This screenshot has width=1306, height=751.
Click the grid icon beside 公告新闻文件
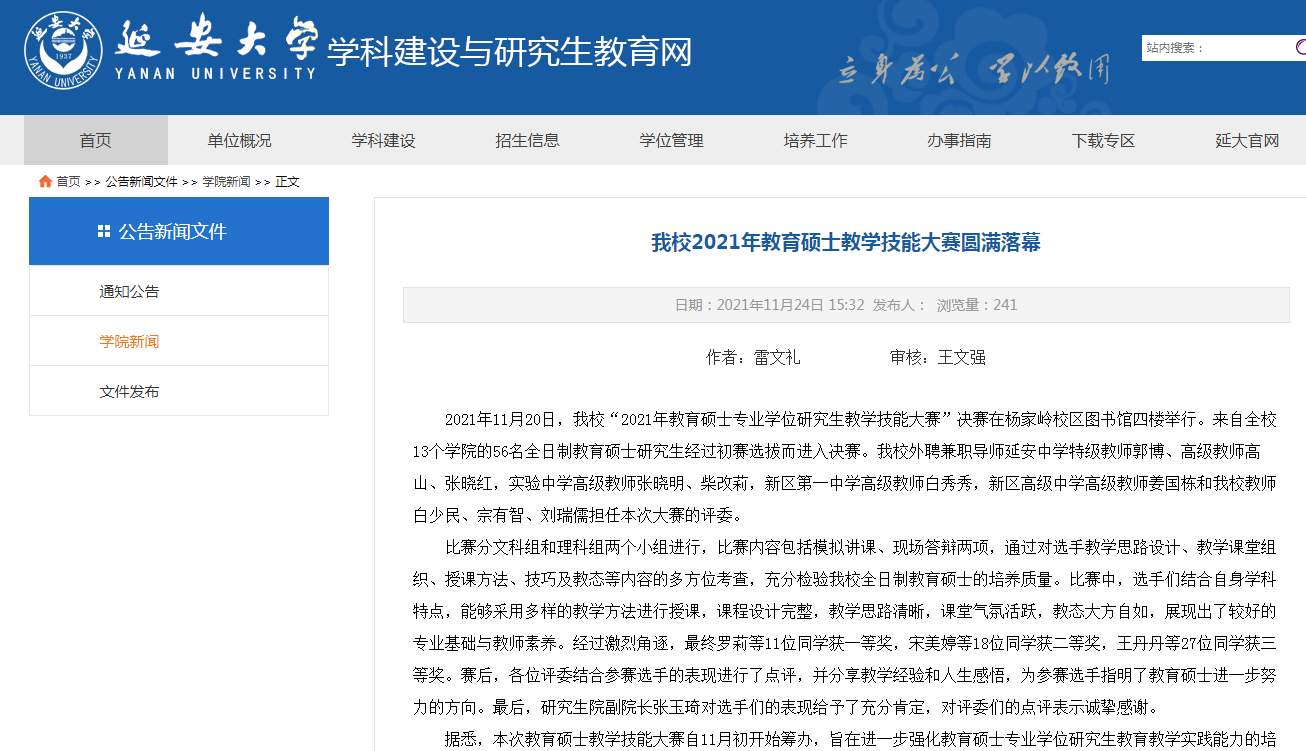coord(103,231)
